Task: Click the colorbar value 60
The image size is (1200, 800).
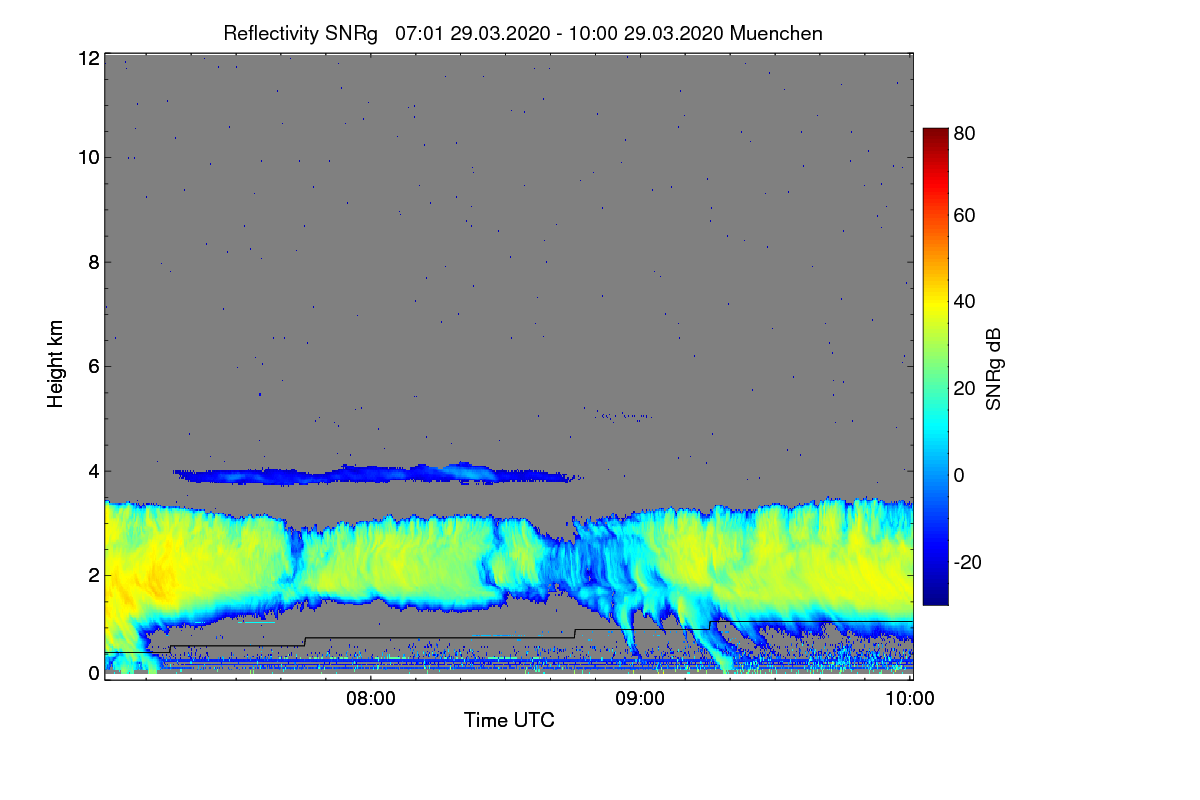Action: (965, 215)
